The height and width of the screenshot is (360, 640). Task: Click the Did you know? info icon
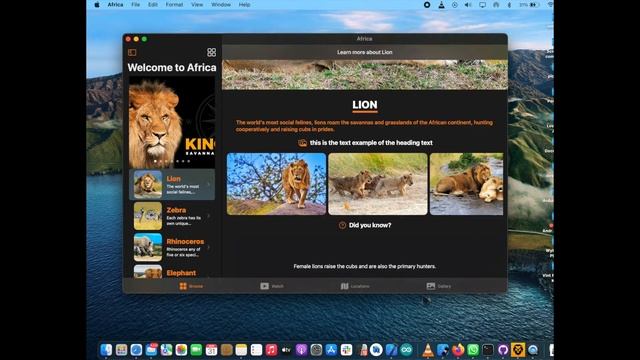(342, 225)
